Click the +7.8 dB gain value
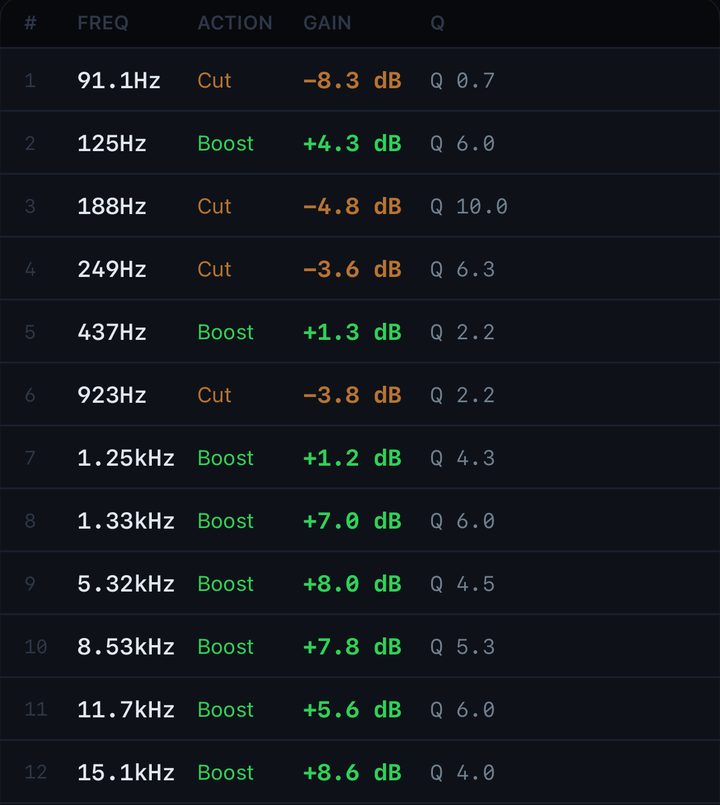The image size is (720, 805). pos(352,647)
